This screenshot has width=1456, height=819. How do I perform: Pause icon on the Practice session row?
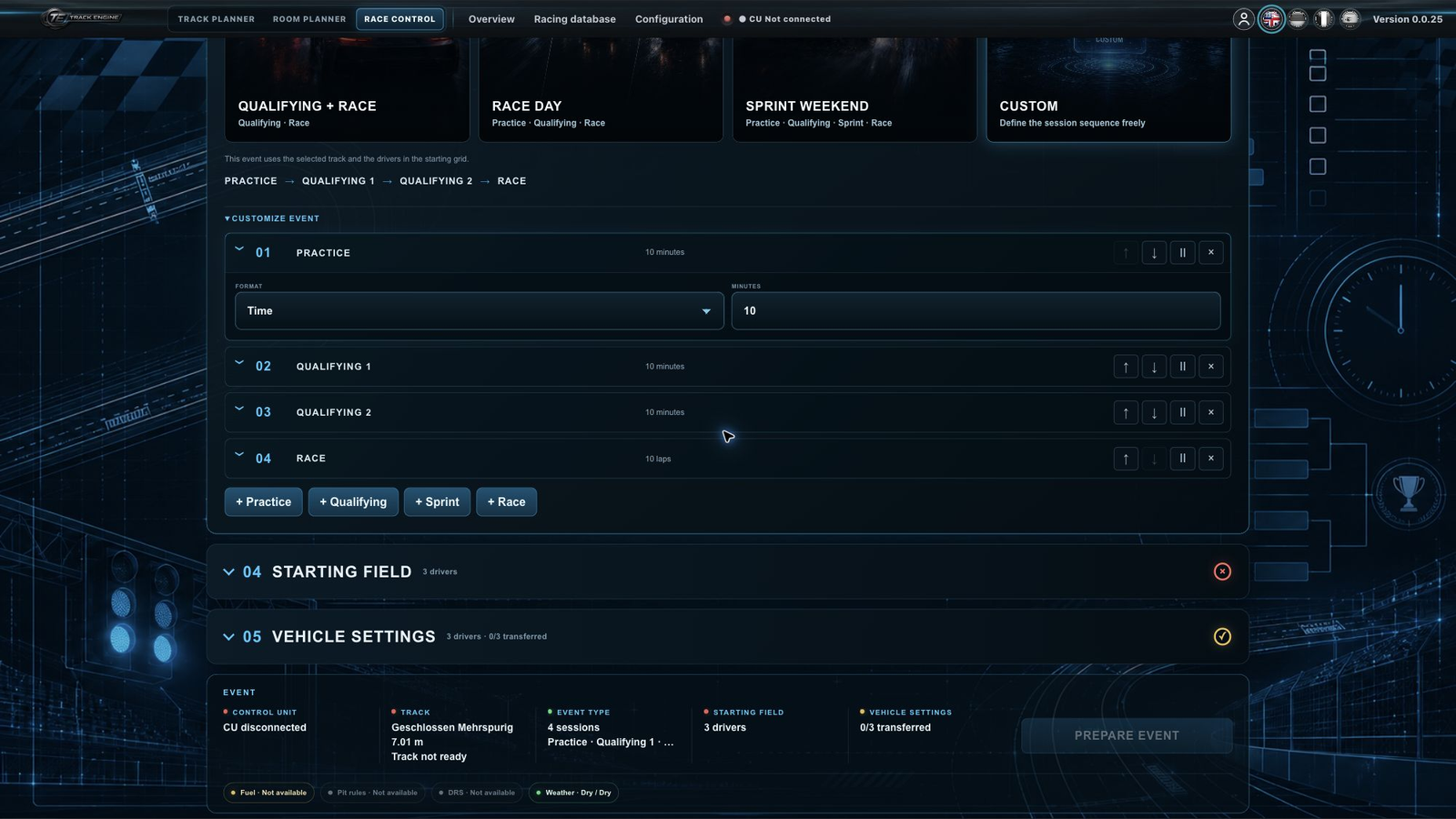coord(1182,253)
